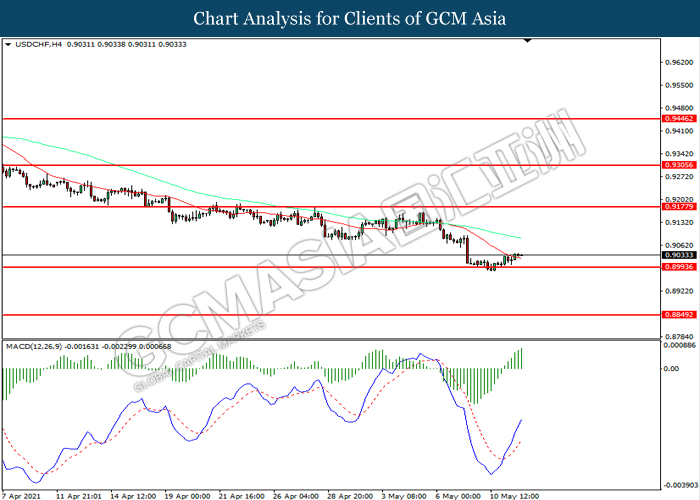Viewport: 700px width, 500px height.
Task: Click the 3 May 08:00 time label
Action: 404,496
